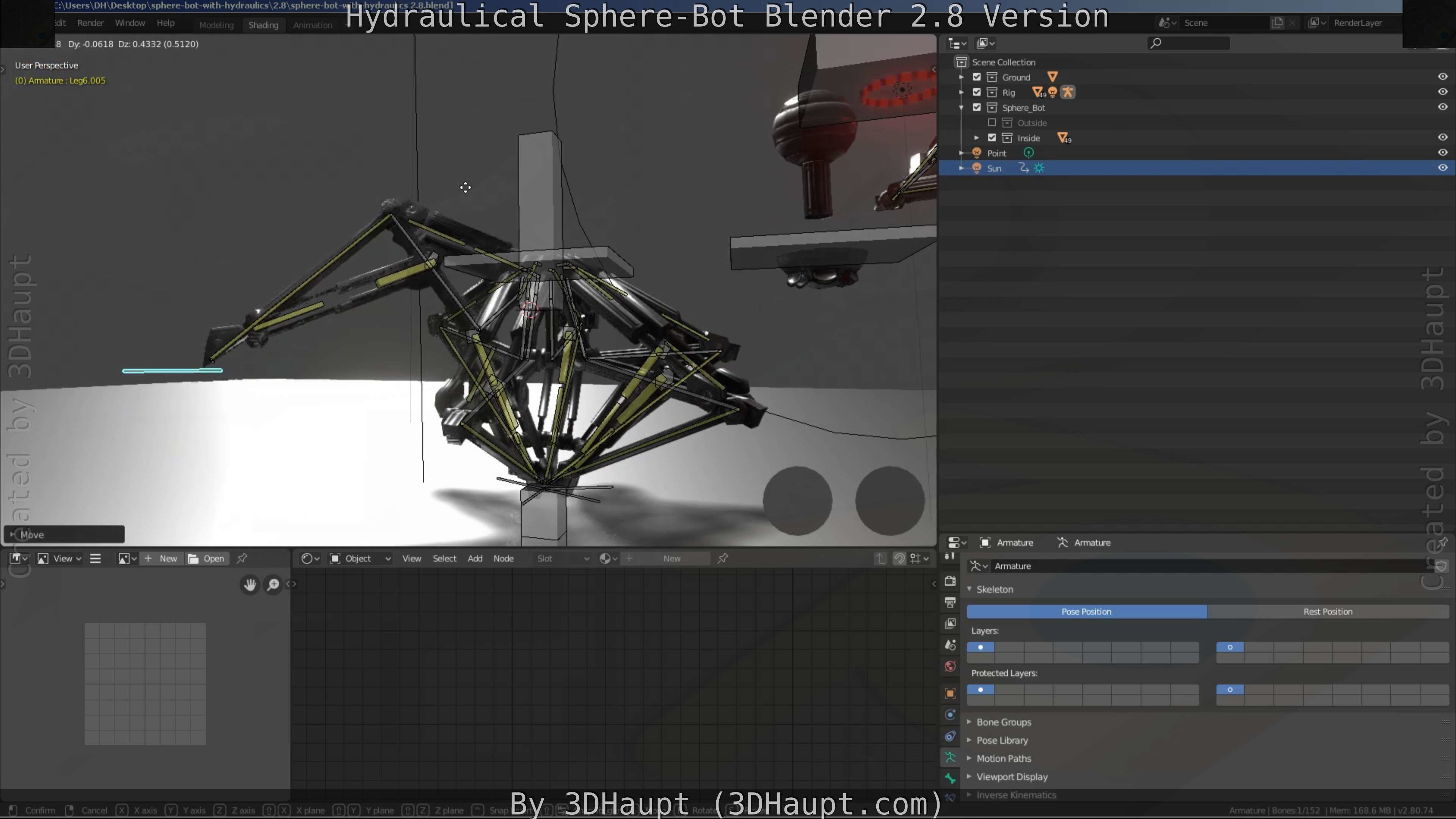Open the Window menu
This screenshot has height=819, width=1456.
click(130, 23)
